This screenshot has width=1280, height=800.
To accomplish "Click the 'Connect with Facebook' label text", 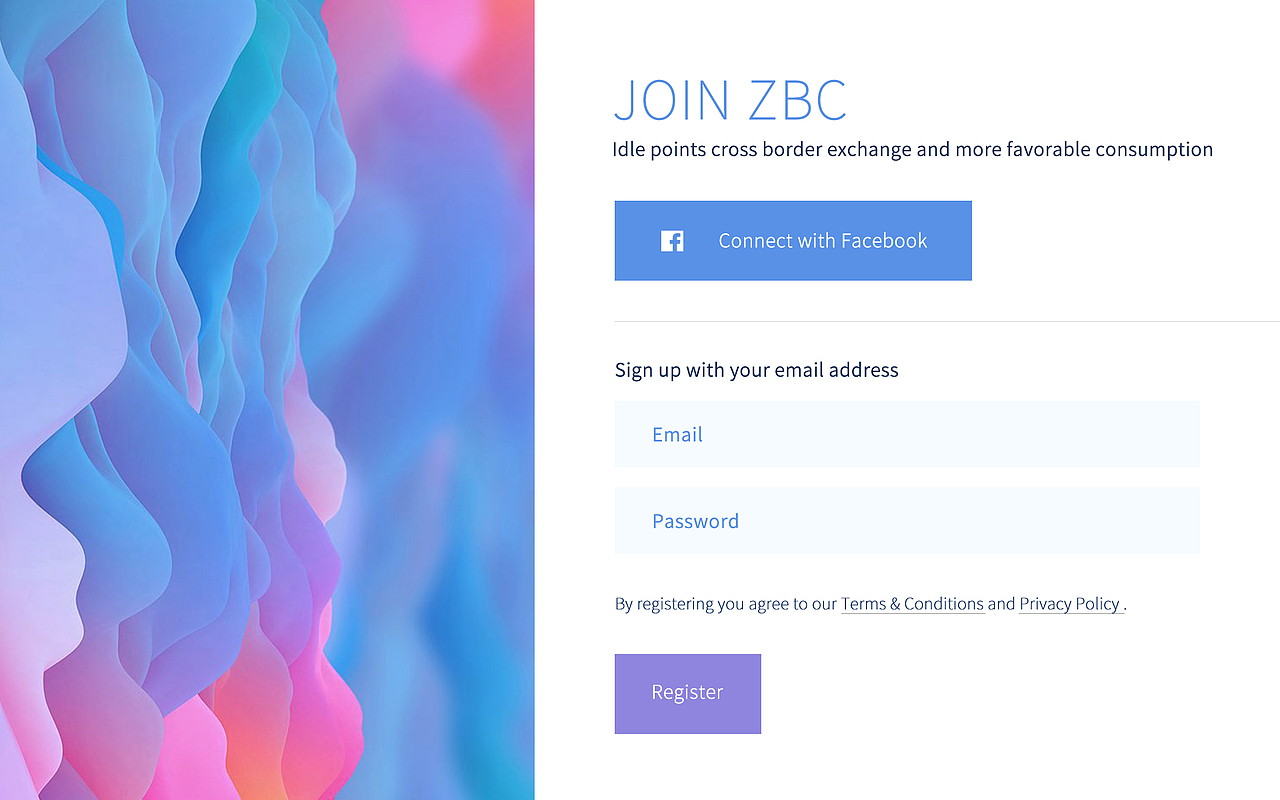I will click(x=823, y=241).
